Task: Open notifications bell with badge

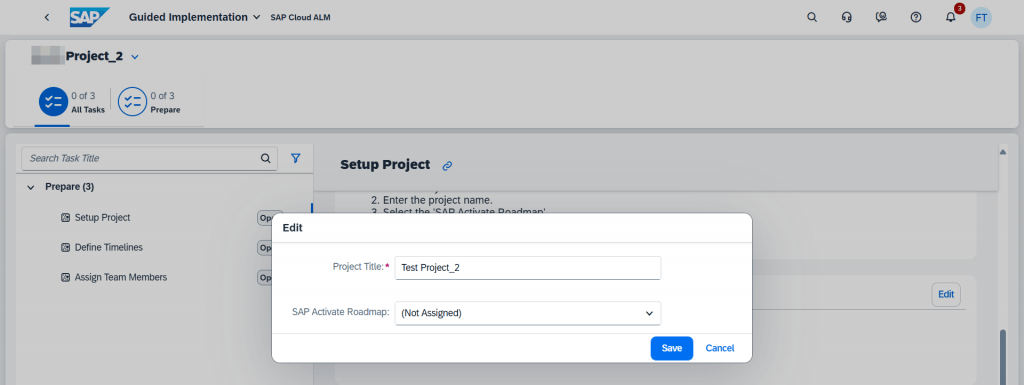Action: [x=951, y=17]
